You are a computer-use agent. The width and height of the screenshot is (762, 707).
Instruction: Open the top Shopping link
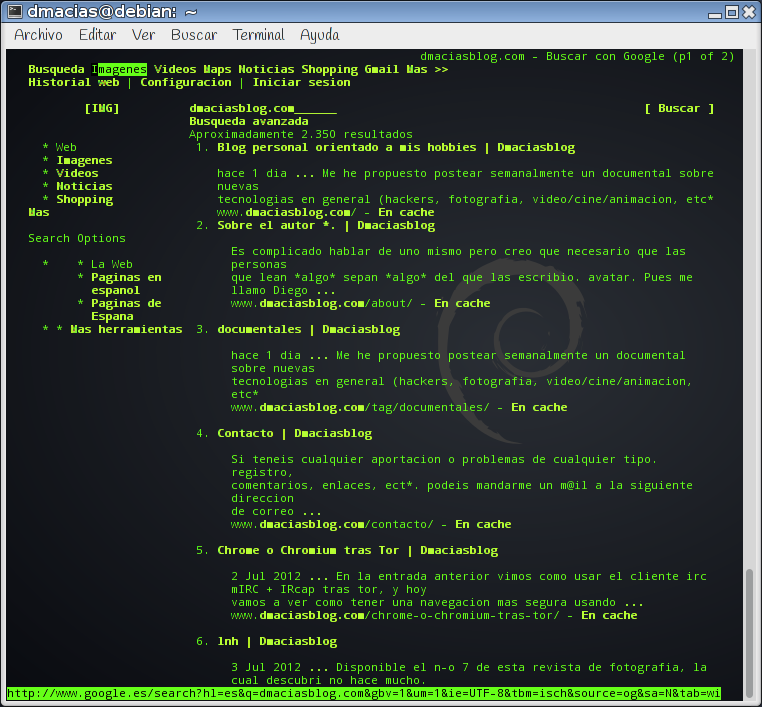pyautogui.click(x=329, y=69)
